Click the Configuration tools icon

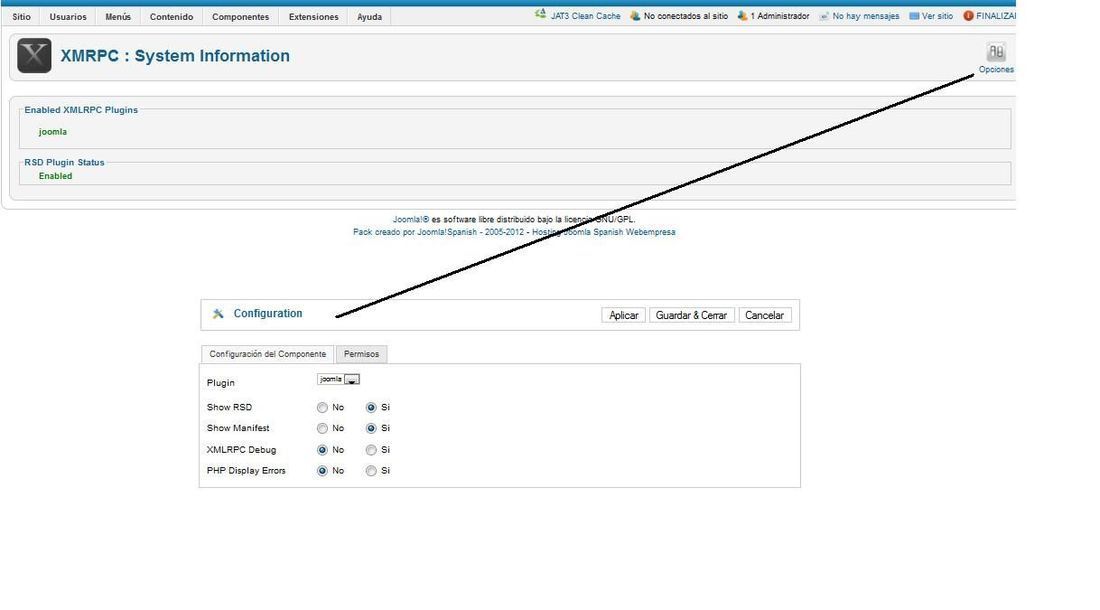[x=218, y=313]
